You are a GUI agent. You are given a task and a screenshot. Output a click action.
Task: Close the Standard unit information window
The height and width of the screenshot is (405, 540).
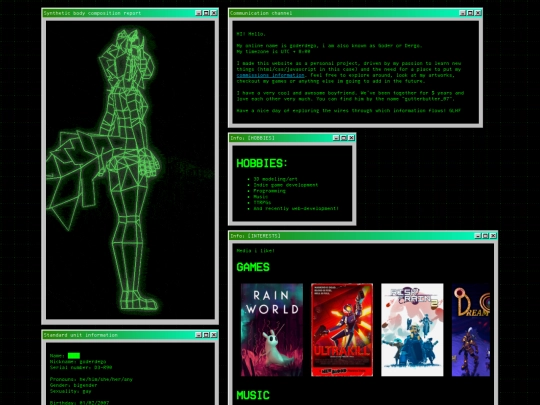pyautogui.click(x=214, y=335)
